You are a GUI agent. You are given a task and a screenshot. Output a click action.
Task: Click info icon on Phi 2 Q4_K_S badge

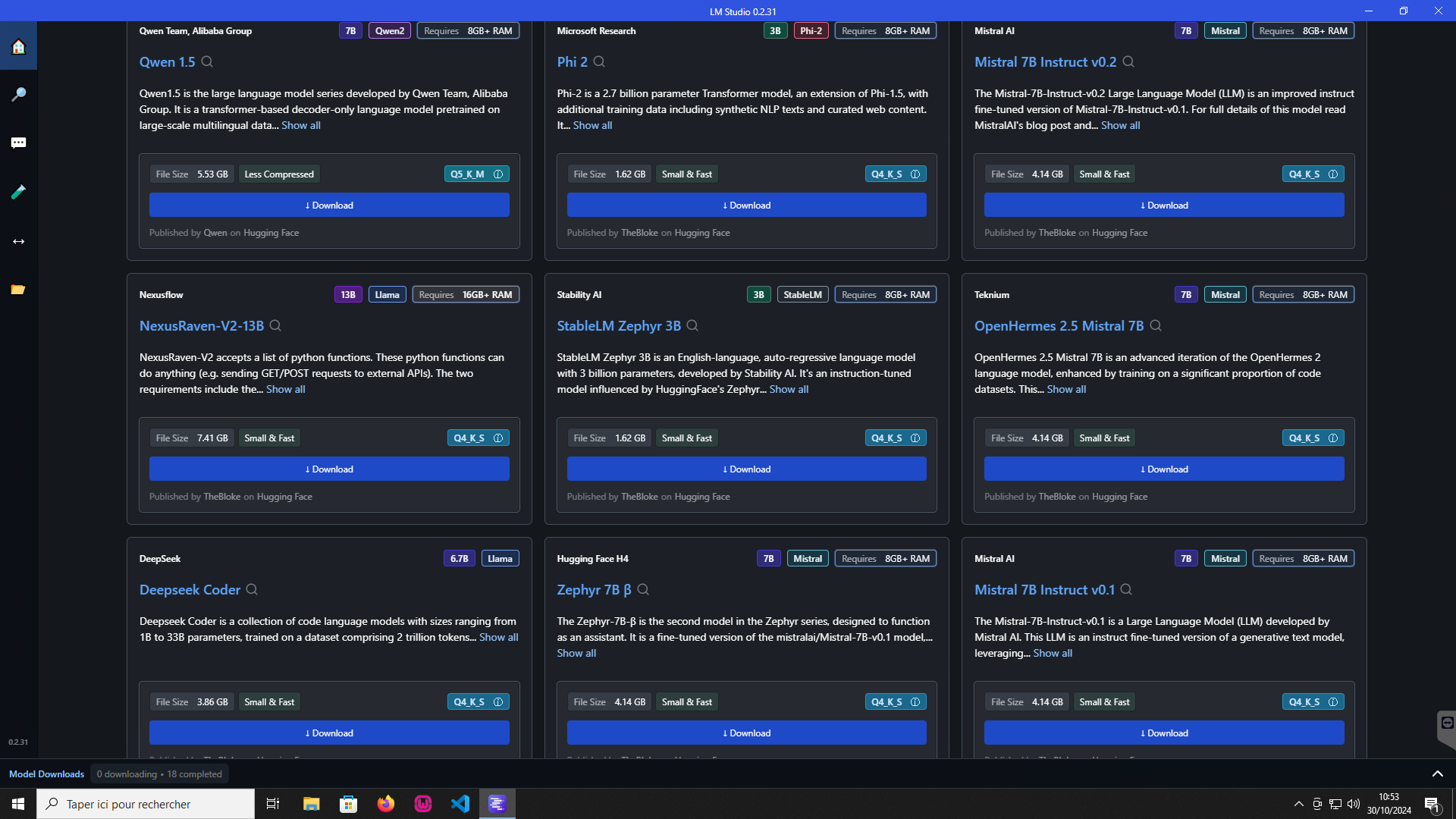(x=915, y=174)
